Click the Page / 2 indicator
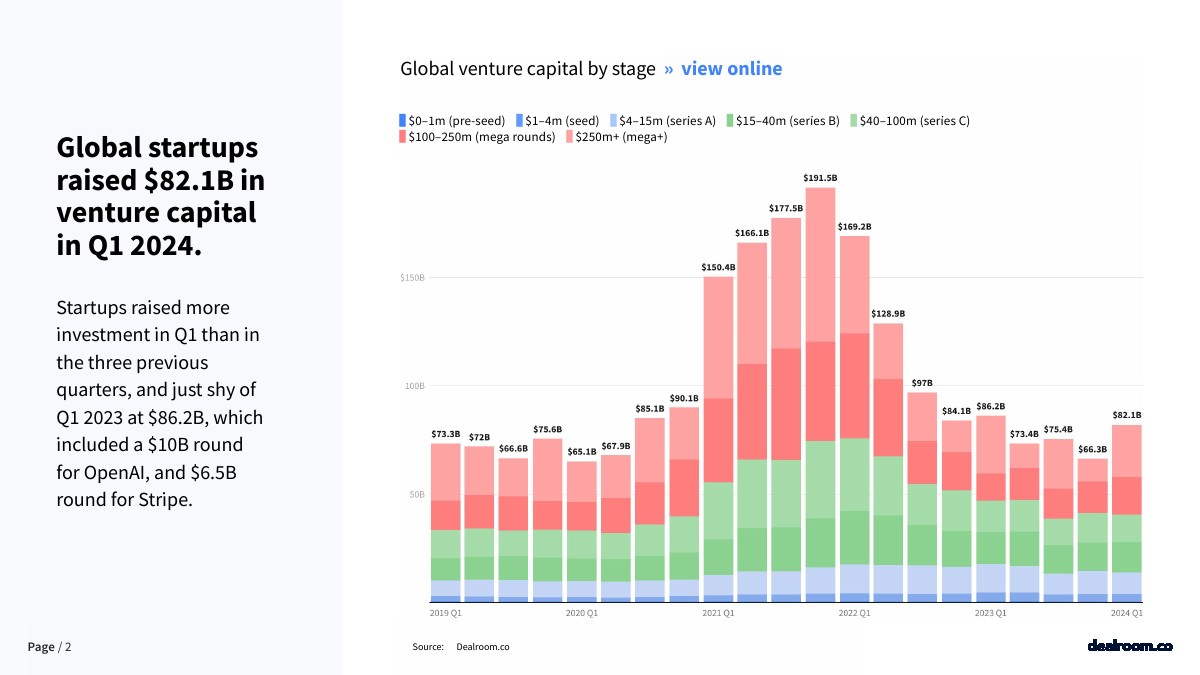The height and width of the screenshot is (675, 1200). (50, 647)
